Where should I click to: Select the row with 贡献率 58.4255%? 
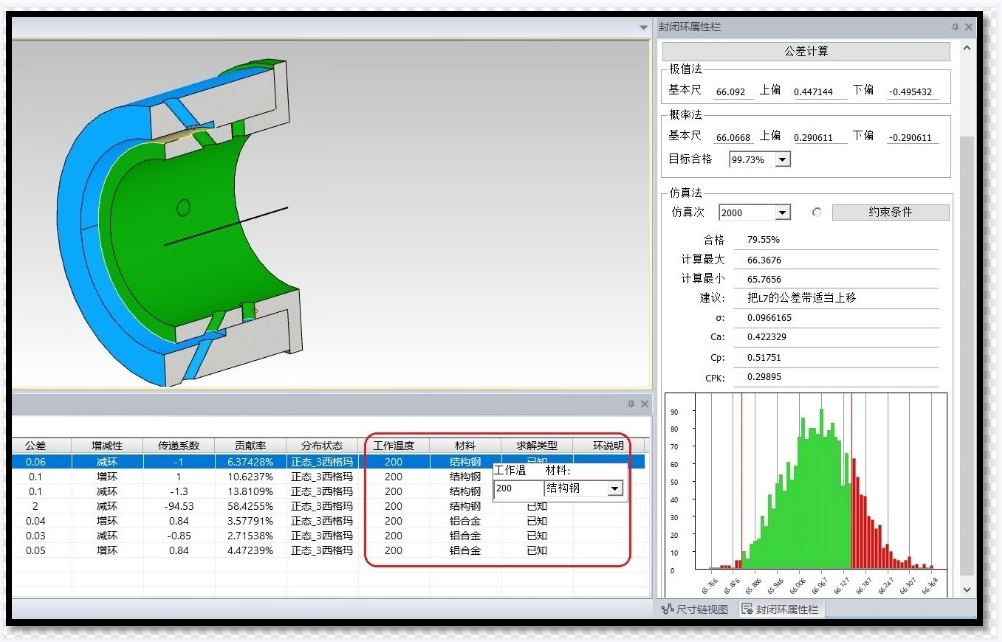[x=250, y=506]
